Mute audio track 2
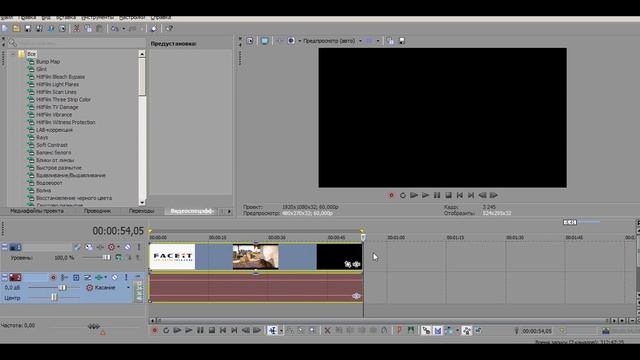The height and width of the screenshot is (360, 640). point(115,278)
